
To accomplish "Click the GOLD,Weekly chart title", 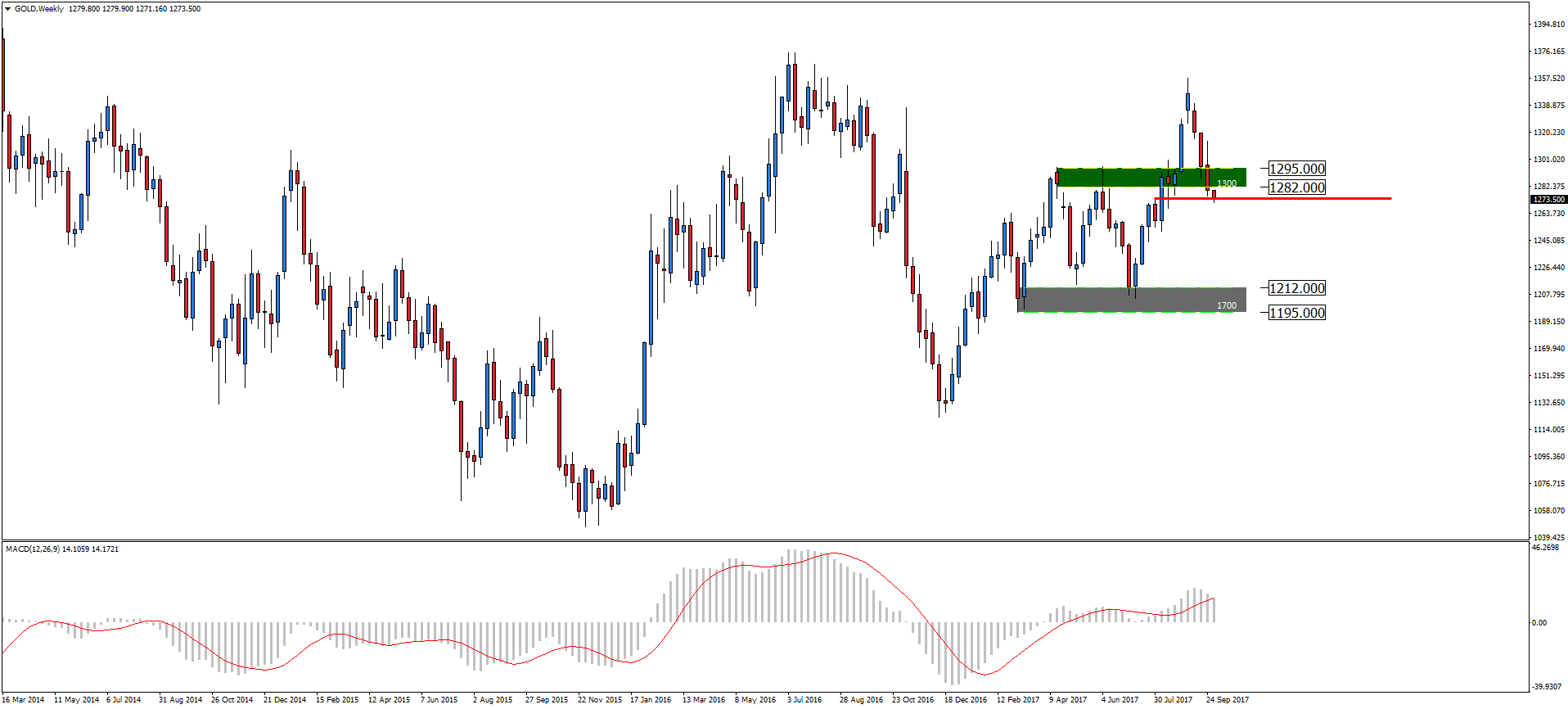I will (38, 9).
